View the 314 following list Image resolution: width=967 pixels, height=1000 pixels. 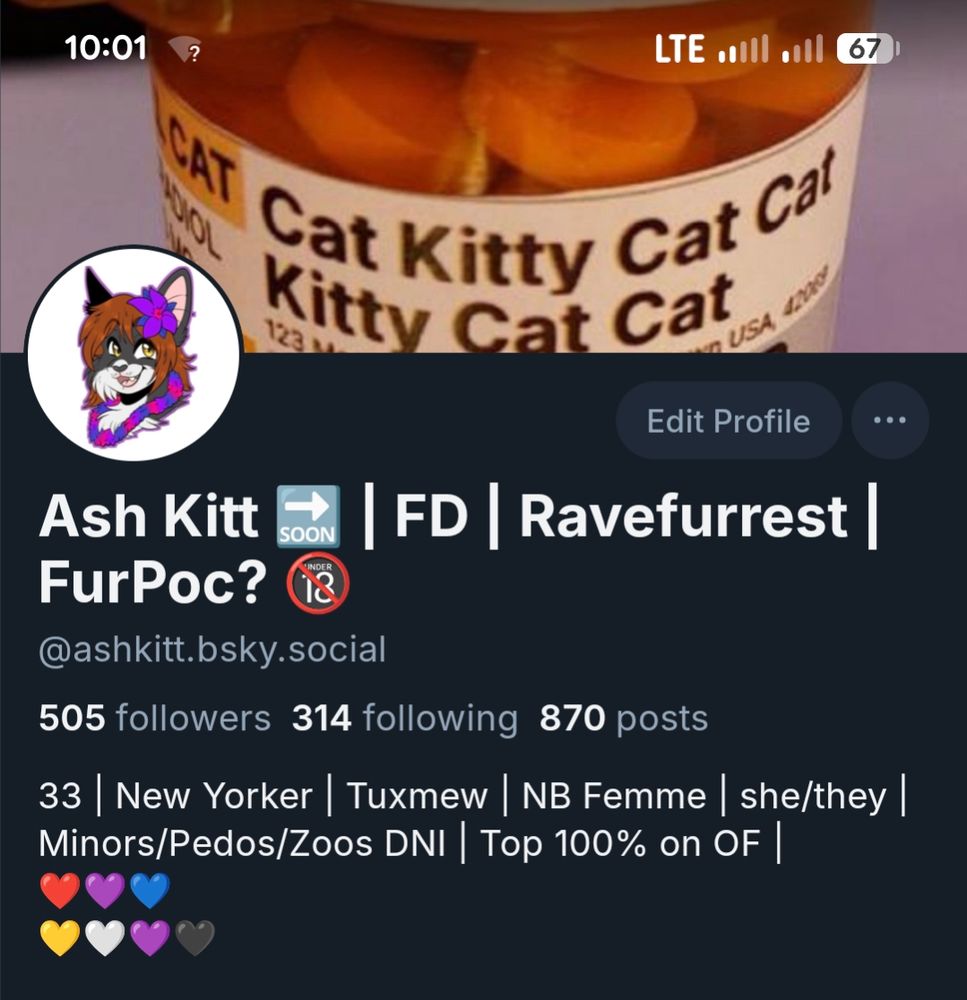coord(404,718)
